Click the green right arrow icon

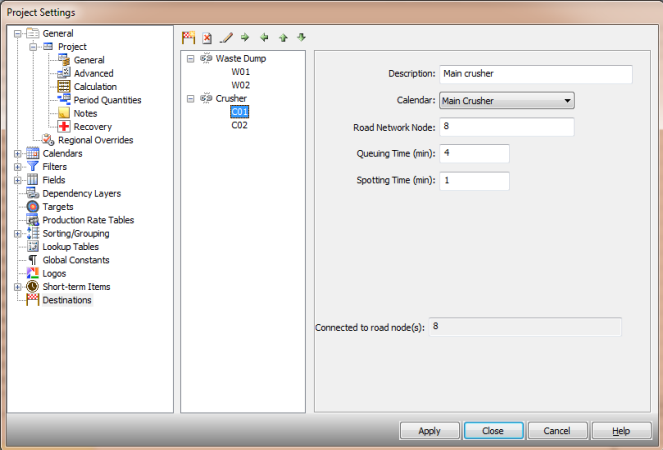[x=245, y=38]
